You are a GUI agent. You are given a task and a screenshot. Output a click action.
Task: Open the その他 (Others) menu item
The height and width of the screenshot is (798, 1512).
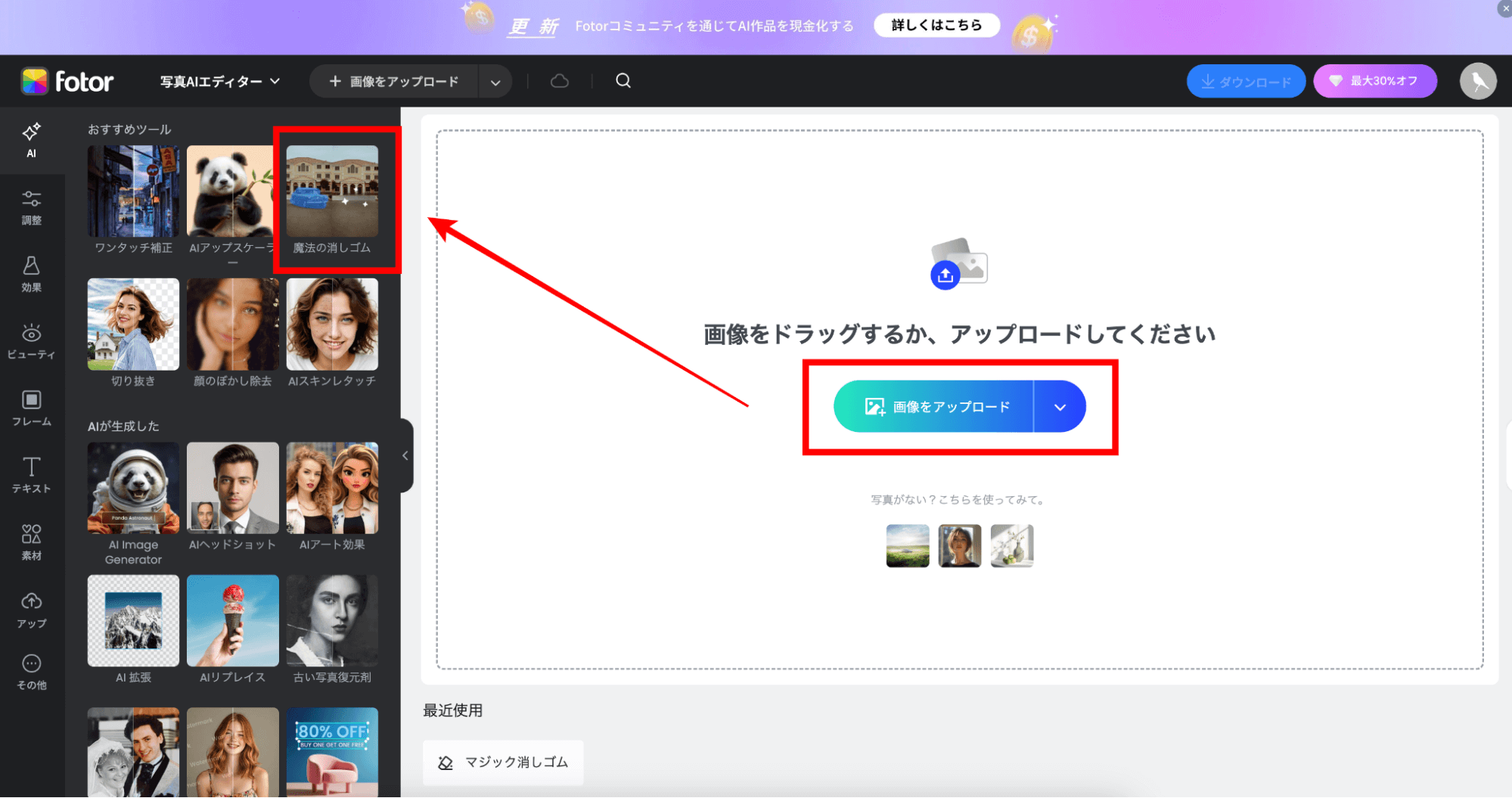31,670
